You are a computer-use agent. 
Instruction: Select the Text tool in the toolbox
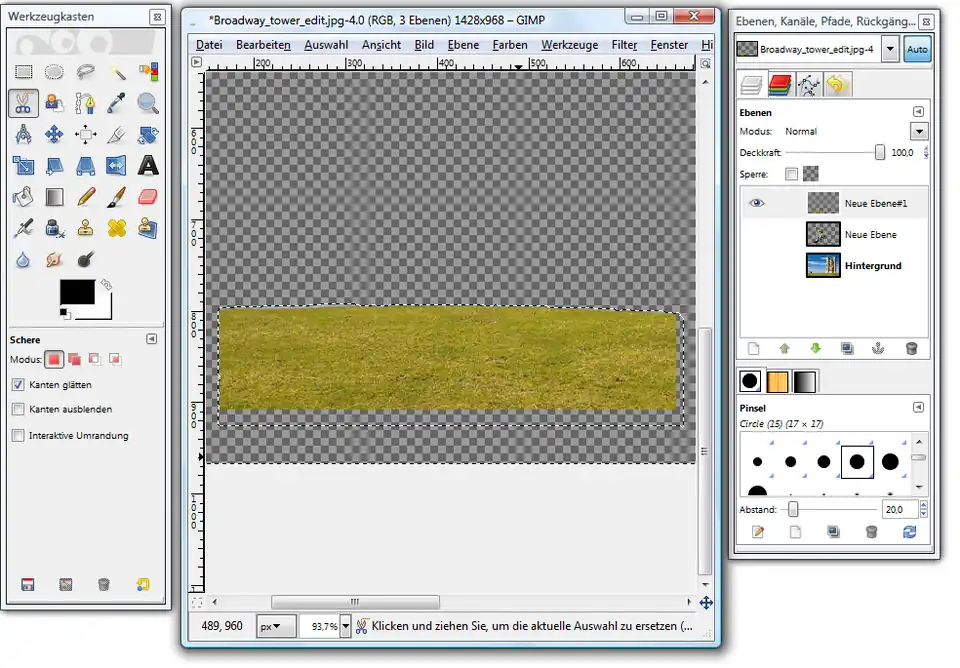[x=148, y=165]
